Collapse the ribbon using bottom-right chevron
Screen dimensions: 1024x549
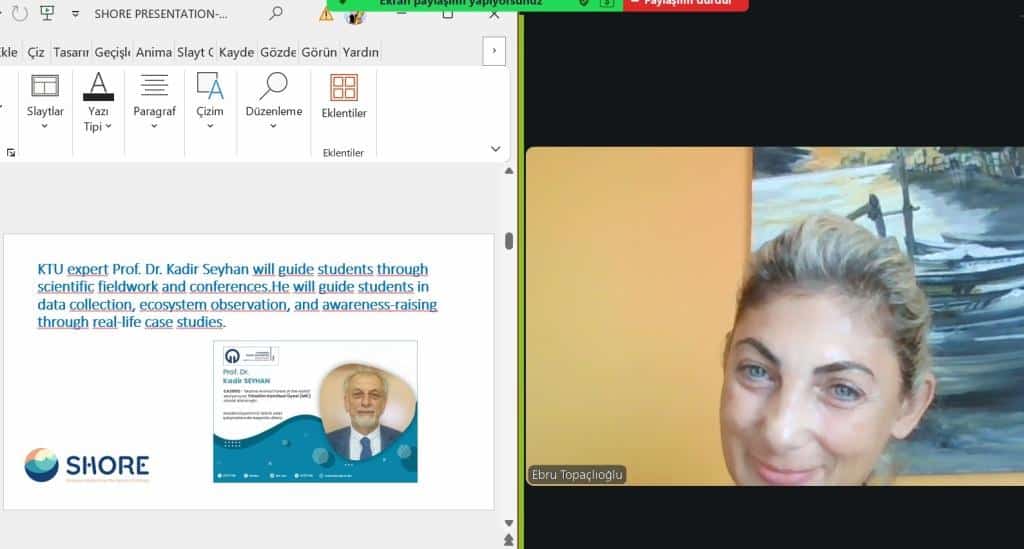[x=495, y=149]
